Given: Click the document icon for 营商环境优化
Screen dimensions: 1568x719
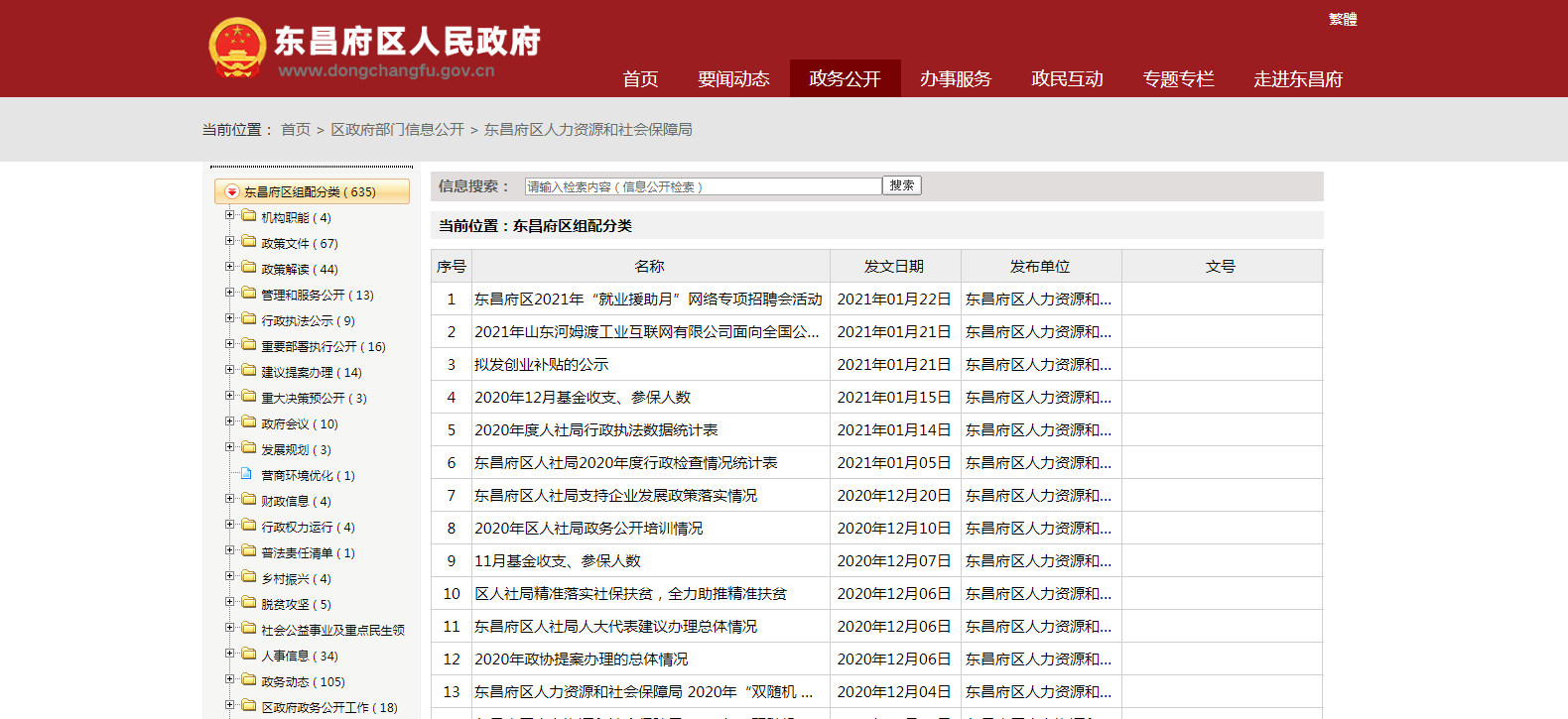Looking at the screenshot, I should [247, 473].
